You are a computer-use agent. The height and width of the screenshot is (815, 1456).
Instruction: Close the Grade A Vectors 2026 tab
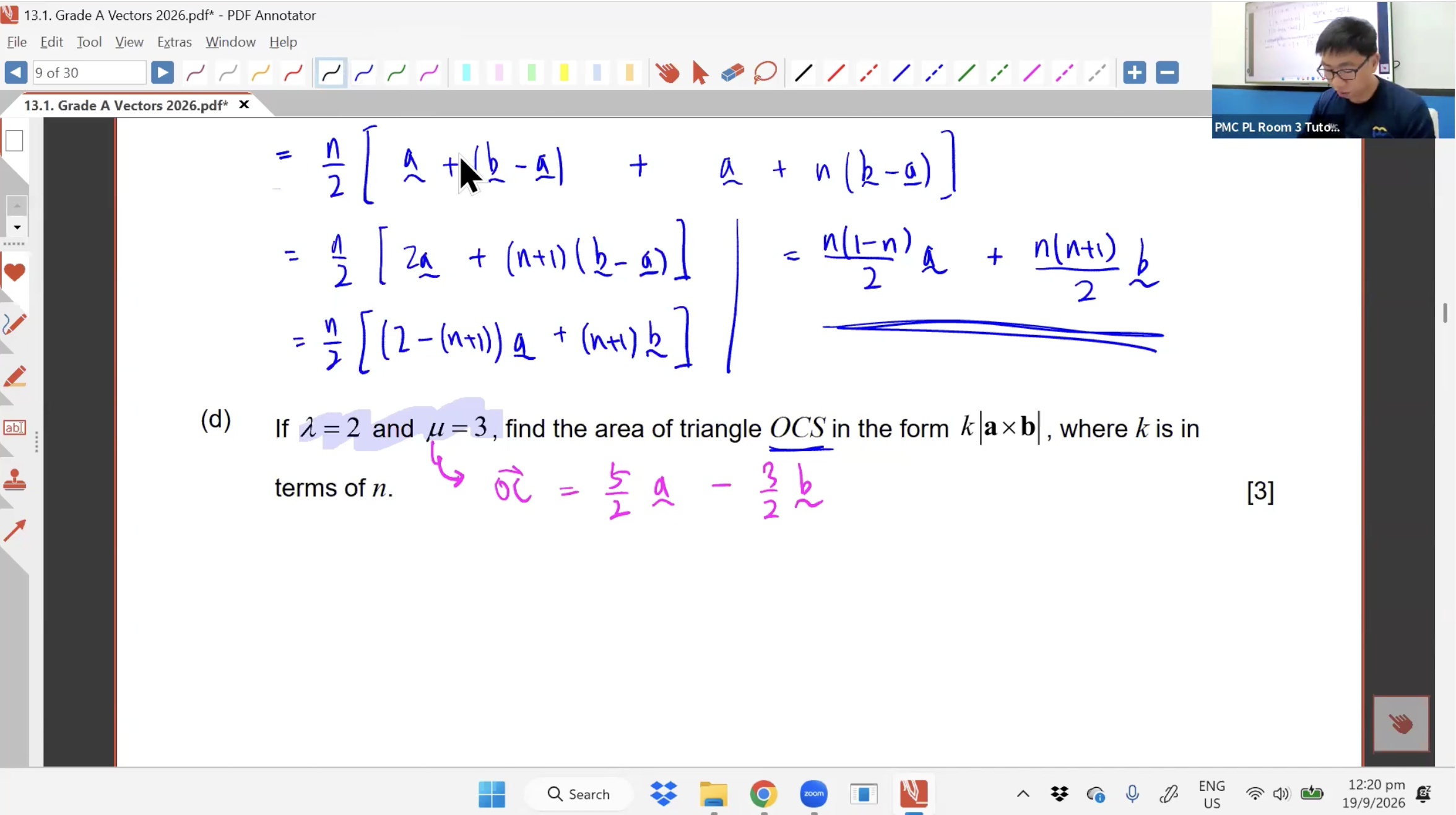pos(244,105)
